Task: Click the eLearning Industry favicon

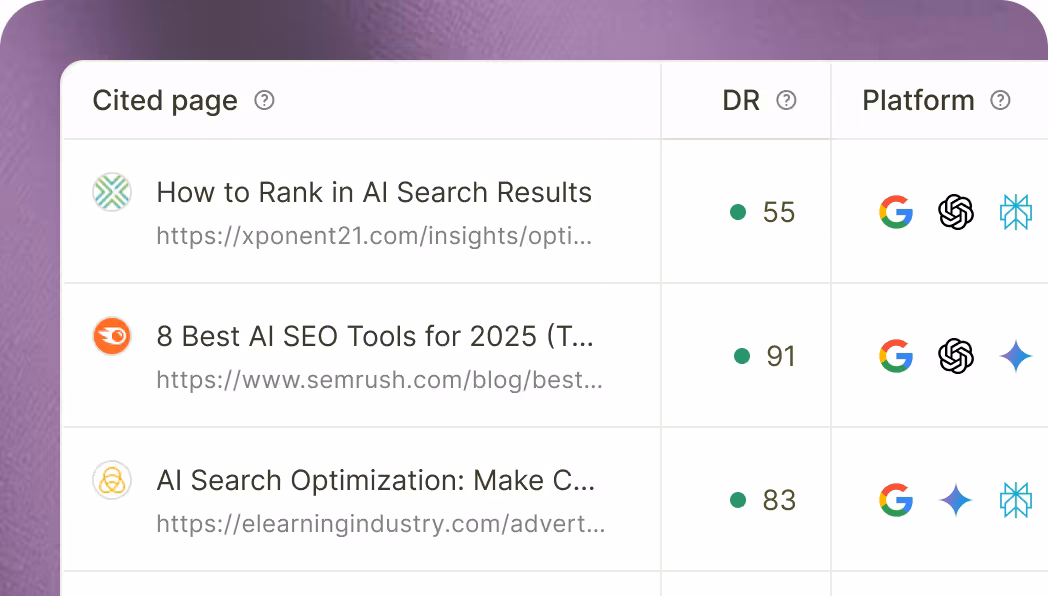Action: pos(112,480)
